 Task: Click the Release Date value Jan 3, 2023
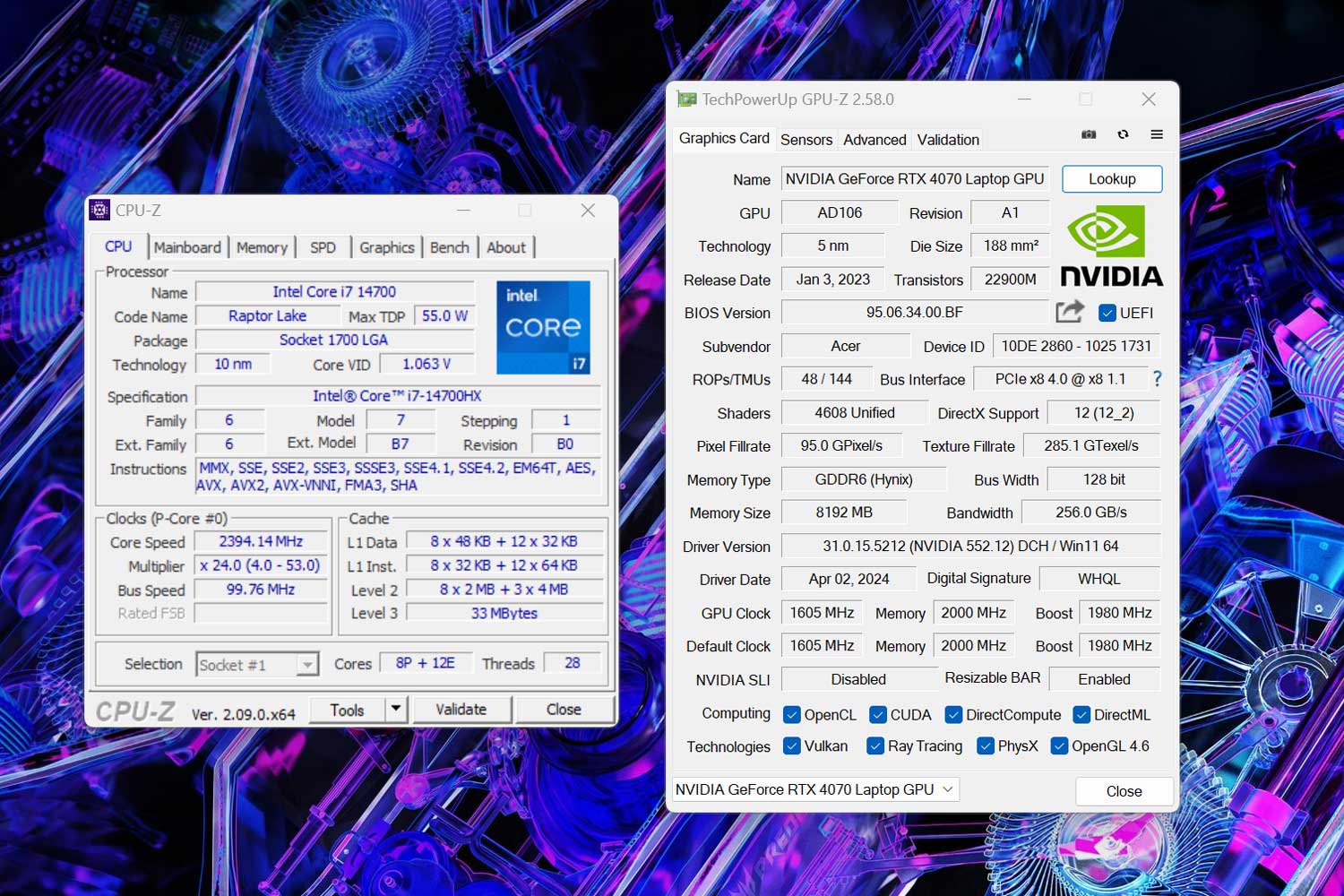click(833, 280)
